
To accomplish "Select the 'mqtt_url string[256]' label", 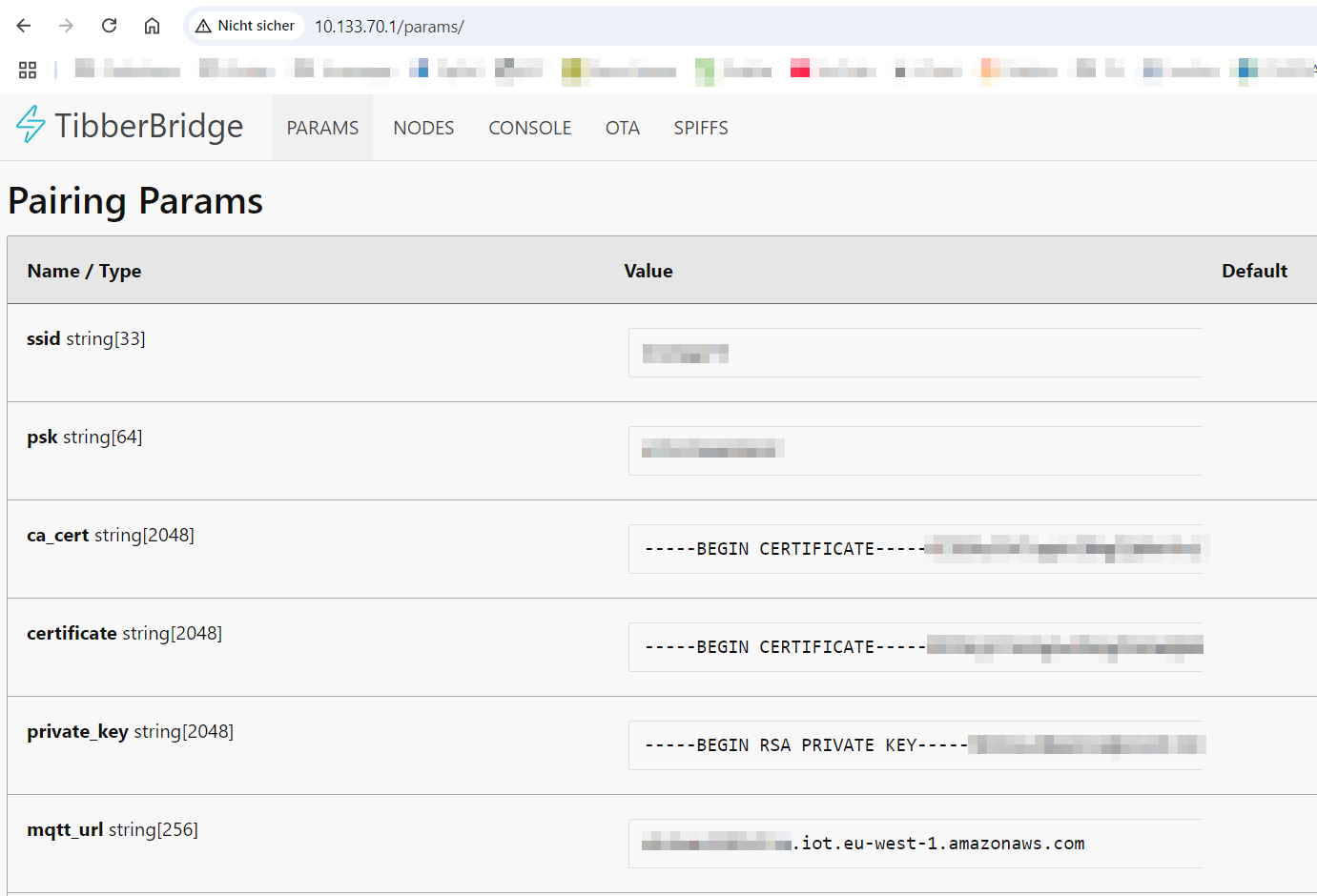I will pos(113,829).
